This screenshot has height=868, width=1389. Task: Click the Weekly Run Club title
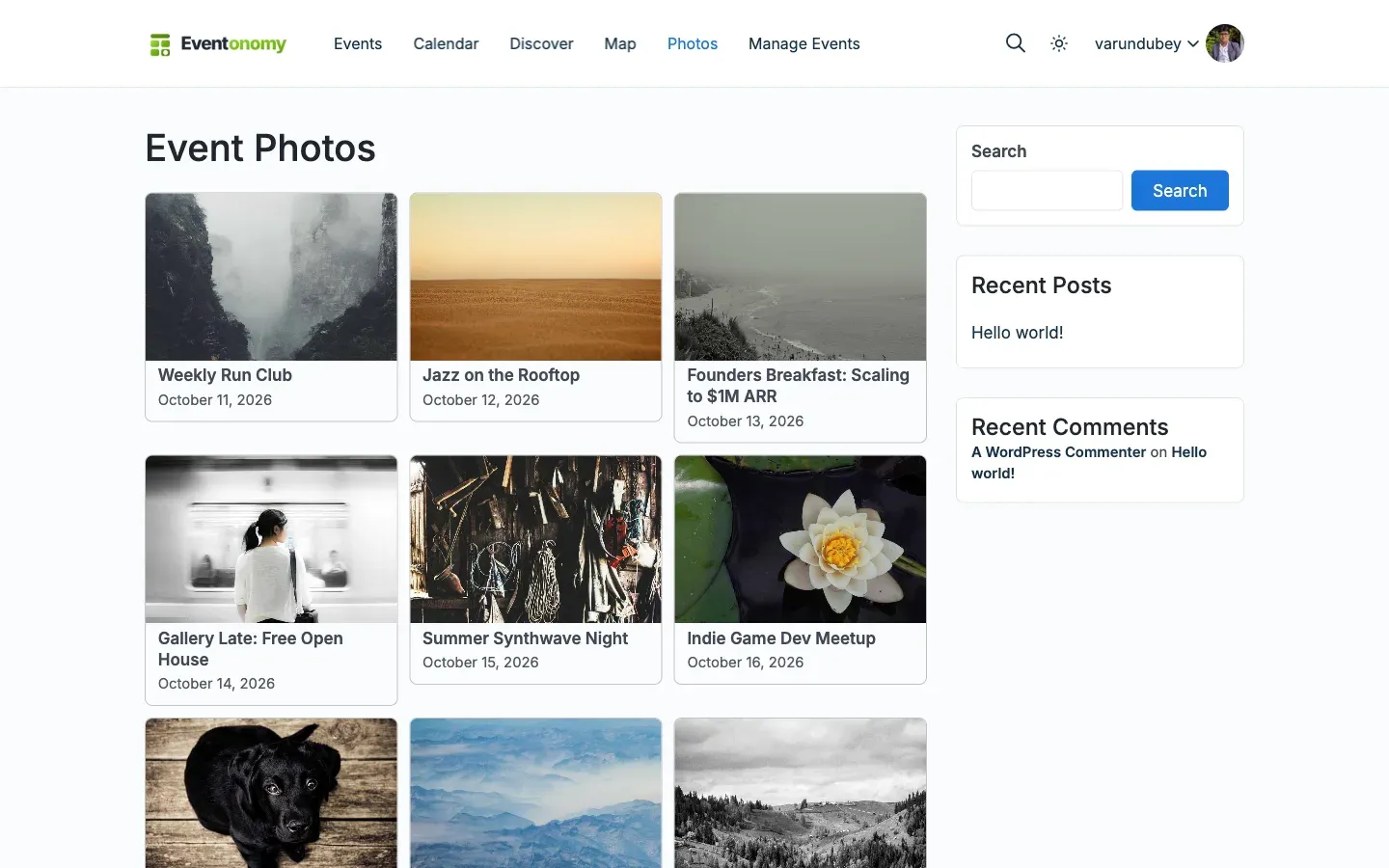225,375
